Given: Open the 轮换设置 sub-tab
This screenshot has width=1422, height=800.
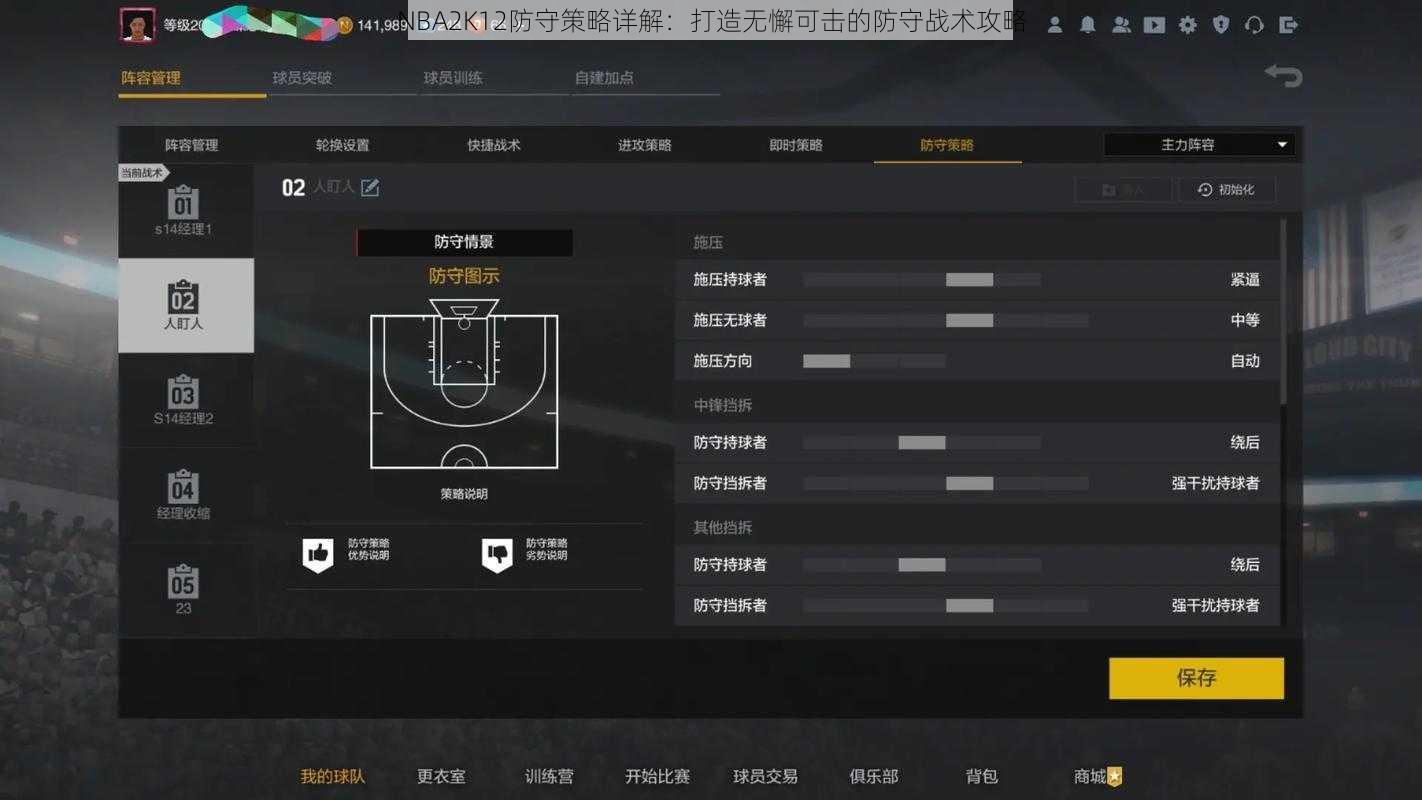Looking at the screenshot, I should click(x=342, y=145).
